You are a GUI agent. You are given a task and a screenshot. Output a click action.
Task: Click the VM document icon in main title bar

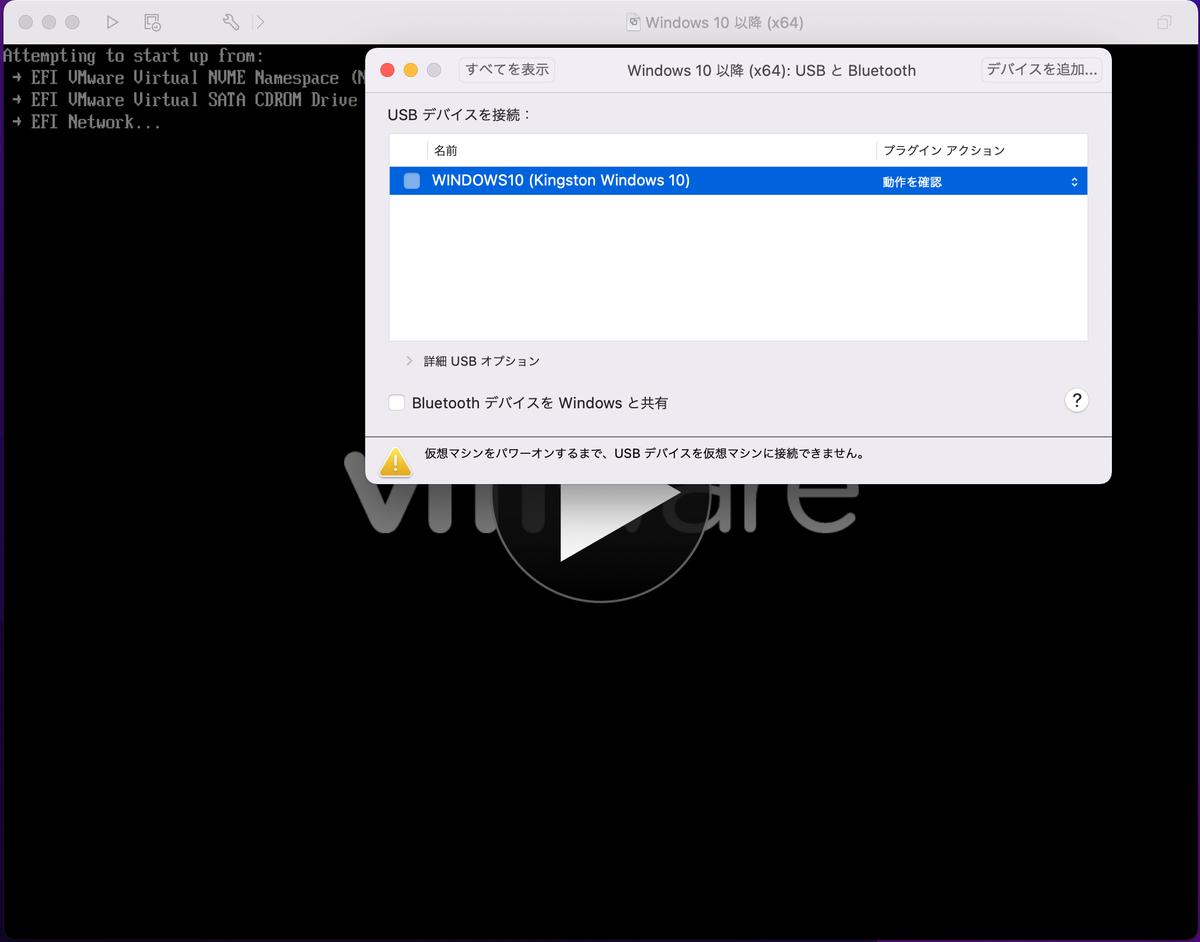coord(633,22)
